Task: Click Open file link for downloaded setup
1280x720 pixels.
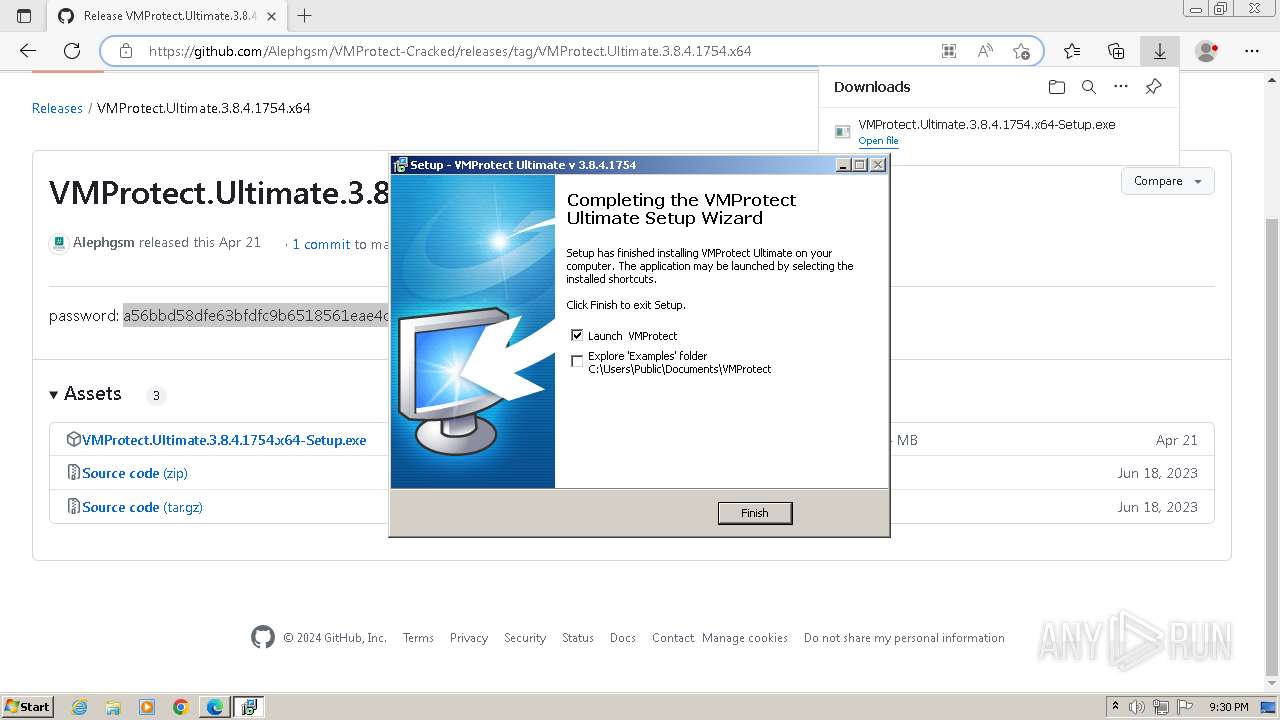Action: (878, 141)
